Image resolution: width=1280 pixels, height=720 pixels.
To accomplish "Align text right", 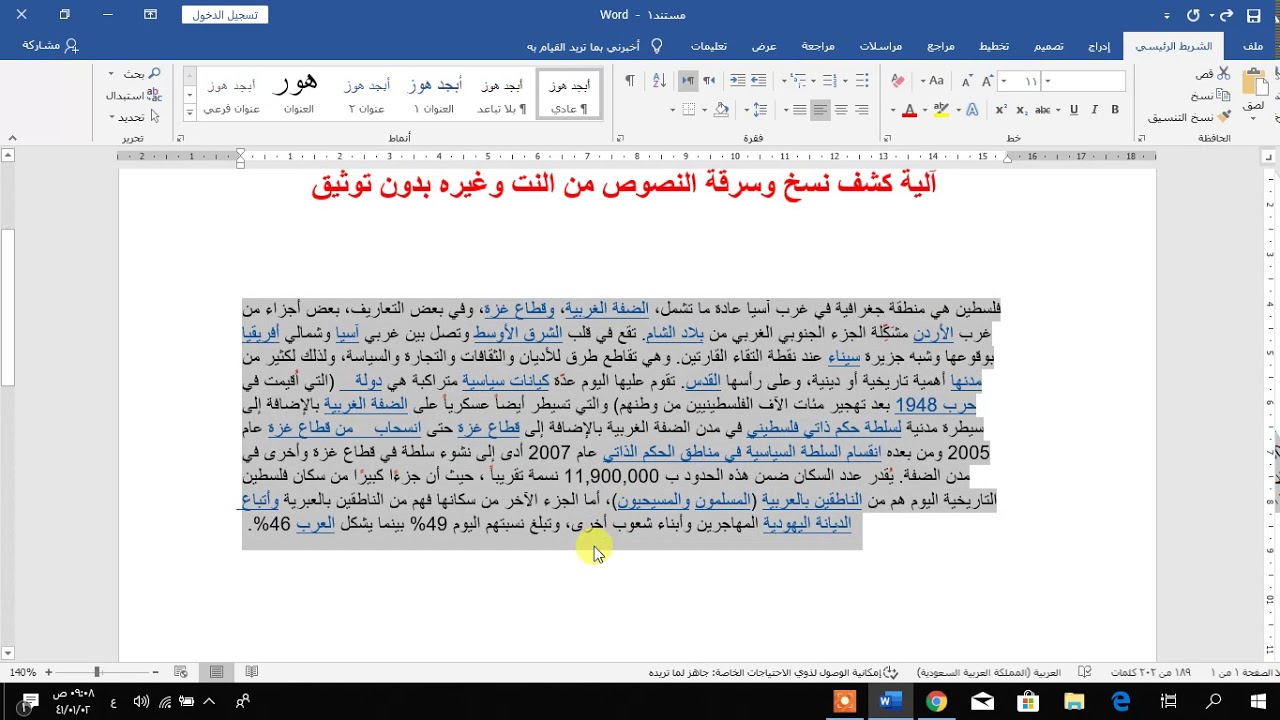I will [x=862, y=110].
